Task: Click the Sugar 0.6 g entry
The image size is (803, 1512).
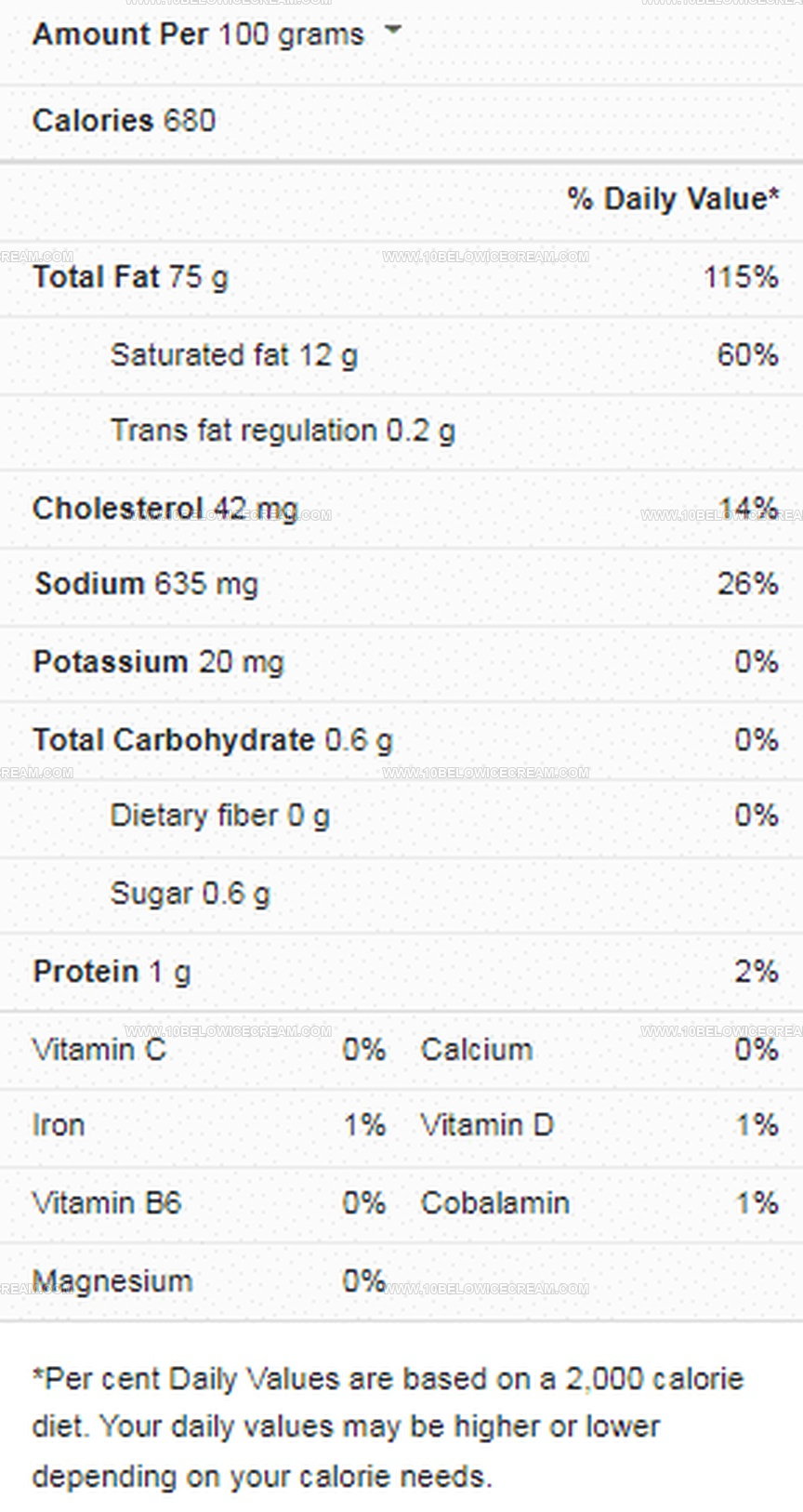Action: [191, 895]
